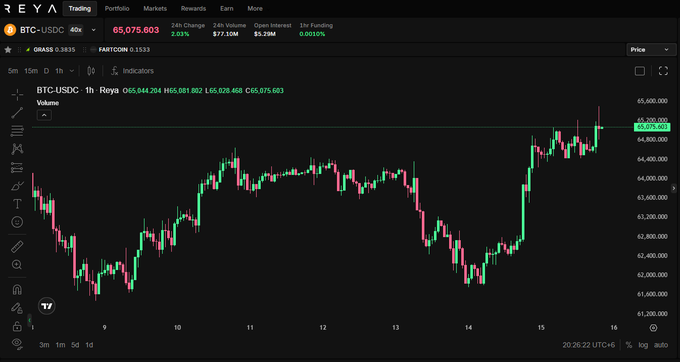Click the 24h Volume $77.10M value
The height and width of the screenshot is (362, 680).
pos(226,34)
